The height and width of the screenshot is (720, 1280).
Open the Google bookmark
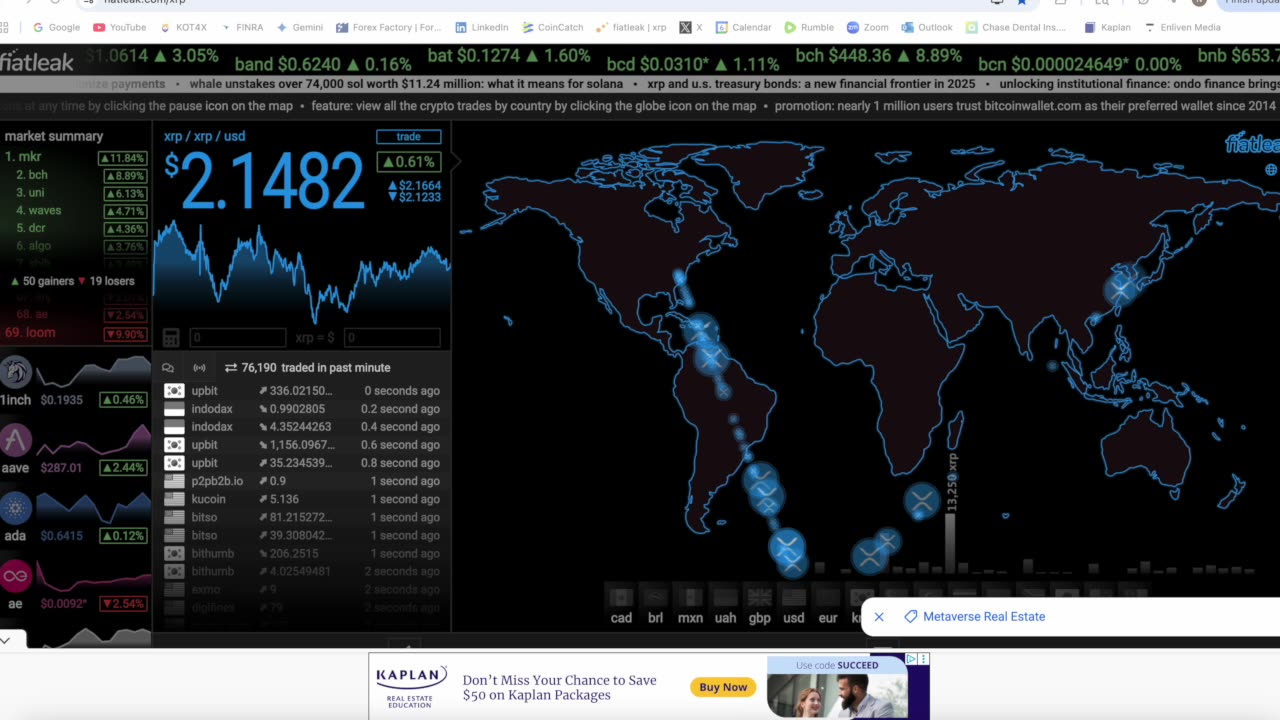[56, 27]
